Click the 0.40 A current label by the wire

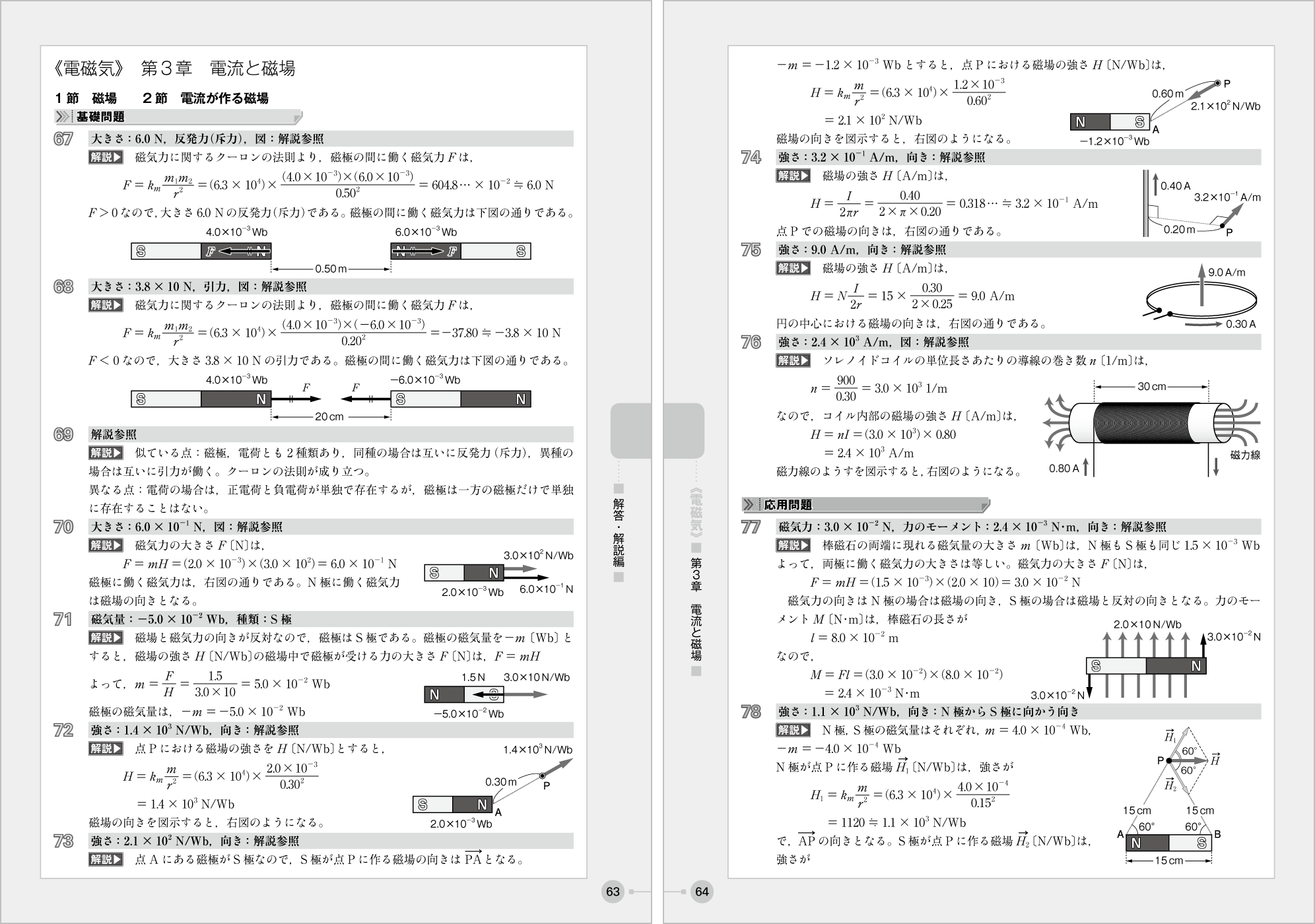(1176, 186)
